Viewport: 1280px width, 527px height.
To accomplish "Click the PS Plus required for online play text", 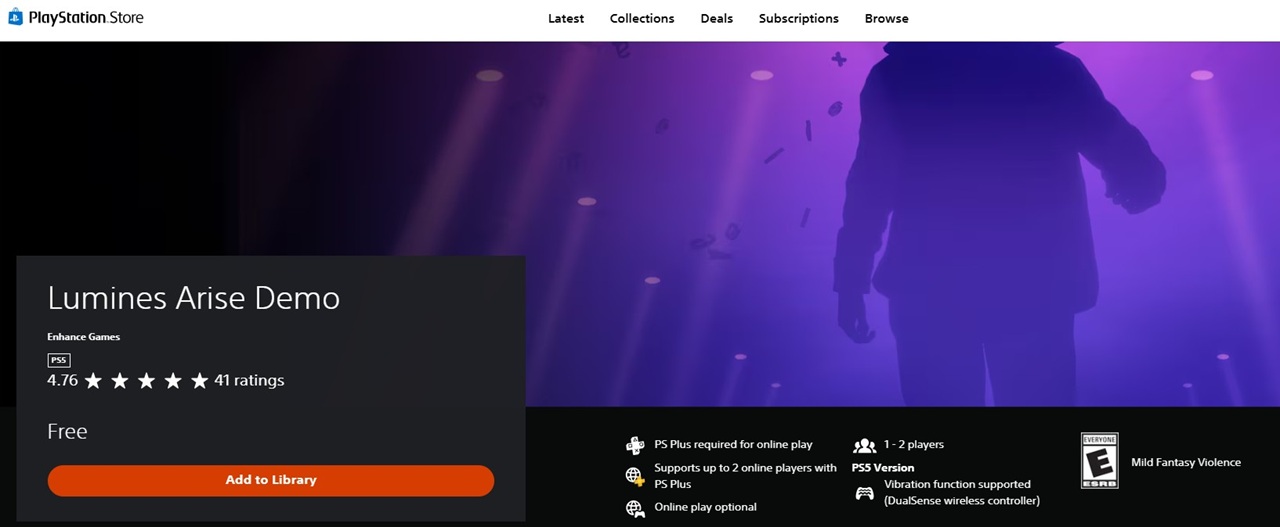I will (733, 444).
